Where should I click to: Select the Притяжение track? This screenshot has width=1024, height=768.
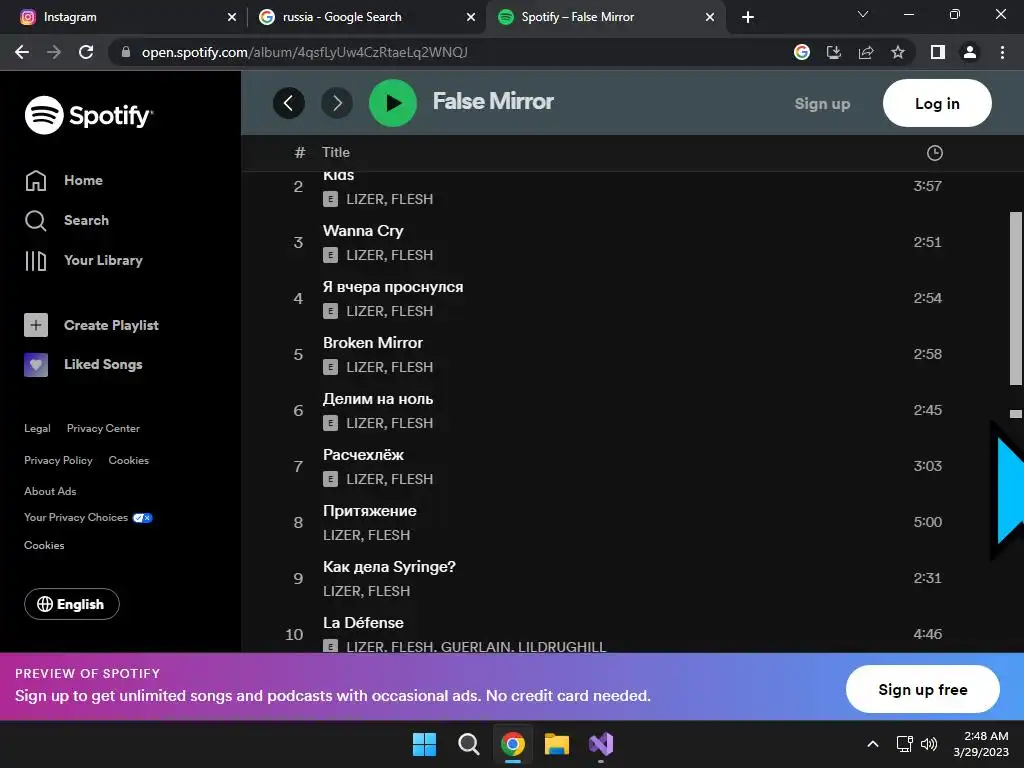pyautogui.click(x=370, y=511)
